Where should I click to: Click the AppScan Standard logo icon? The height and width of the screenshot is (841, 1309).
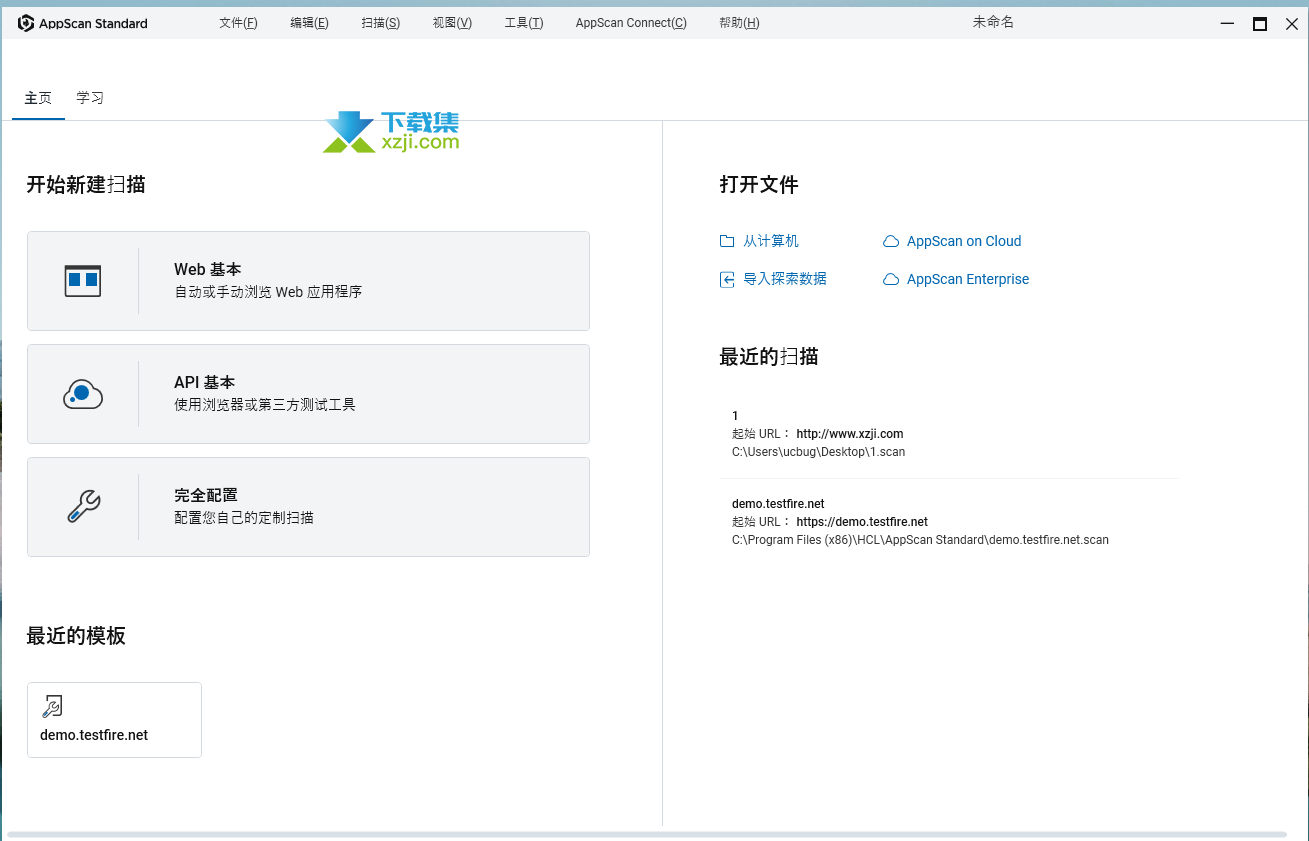[27, 23]
